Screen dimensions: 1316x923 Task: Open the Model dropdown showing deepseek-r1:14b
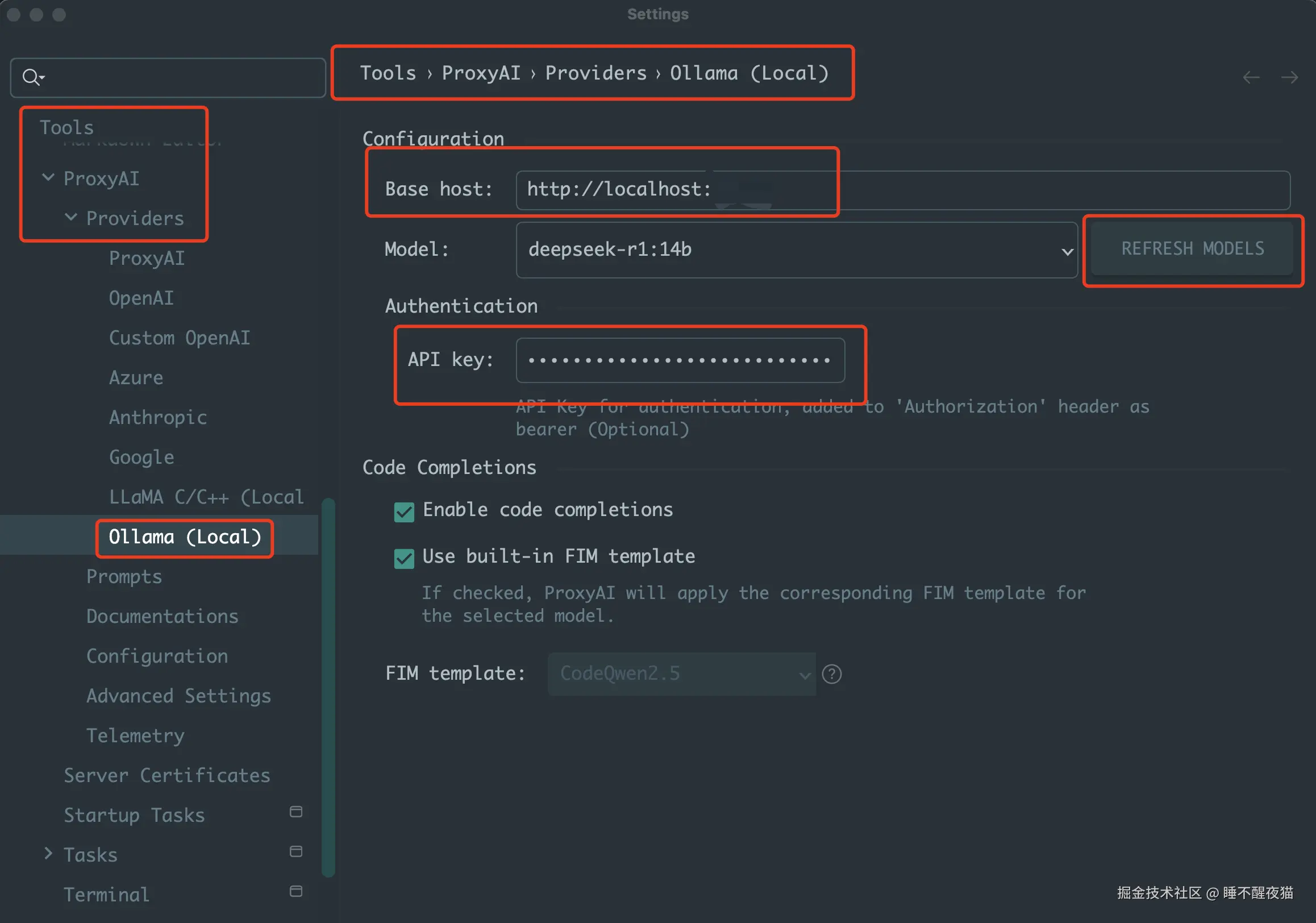tap(796, 250)
